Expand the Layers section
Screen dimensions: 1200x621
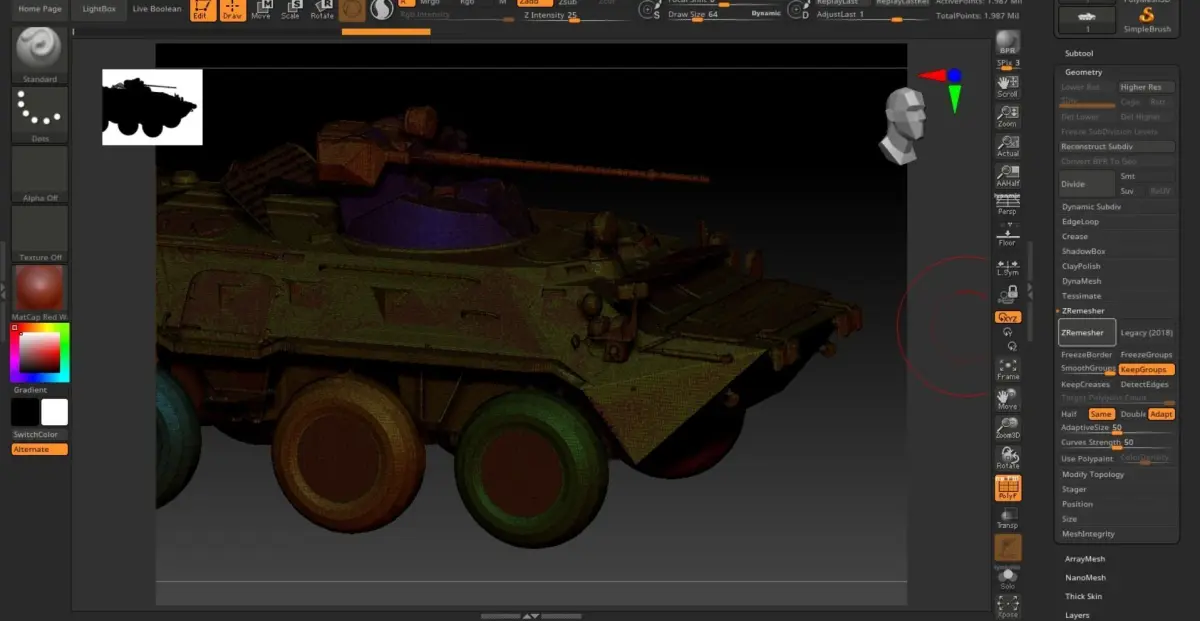pos(1077,615)
